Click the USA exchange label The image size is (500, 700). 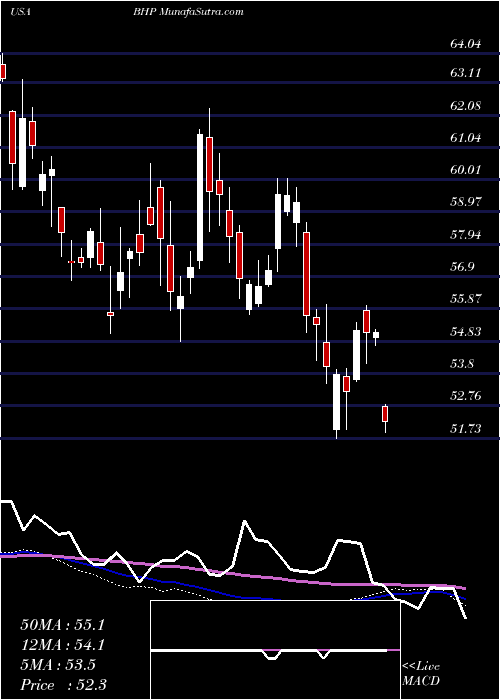(x=21, y=12)
